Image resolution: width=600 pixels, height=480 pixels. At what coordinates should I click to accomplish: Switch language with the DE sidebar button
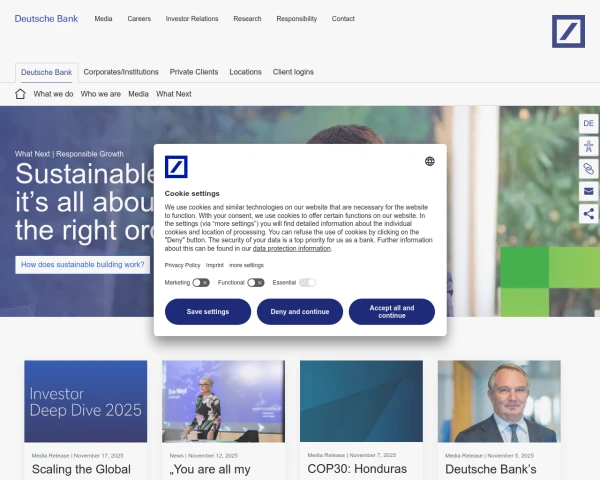[588, 123]
